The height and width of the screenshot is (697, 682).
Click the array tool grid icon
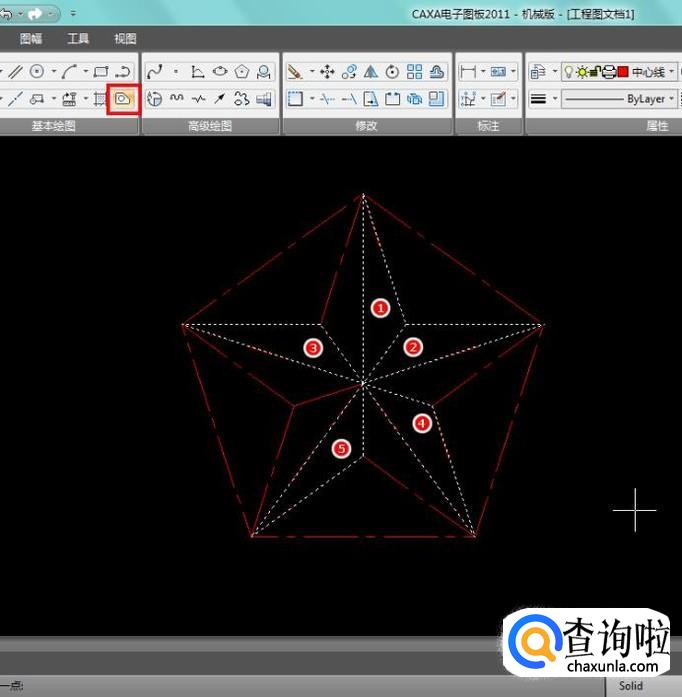[x=414, y=72]
